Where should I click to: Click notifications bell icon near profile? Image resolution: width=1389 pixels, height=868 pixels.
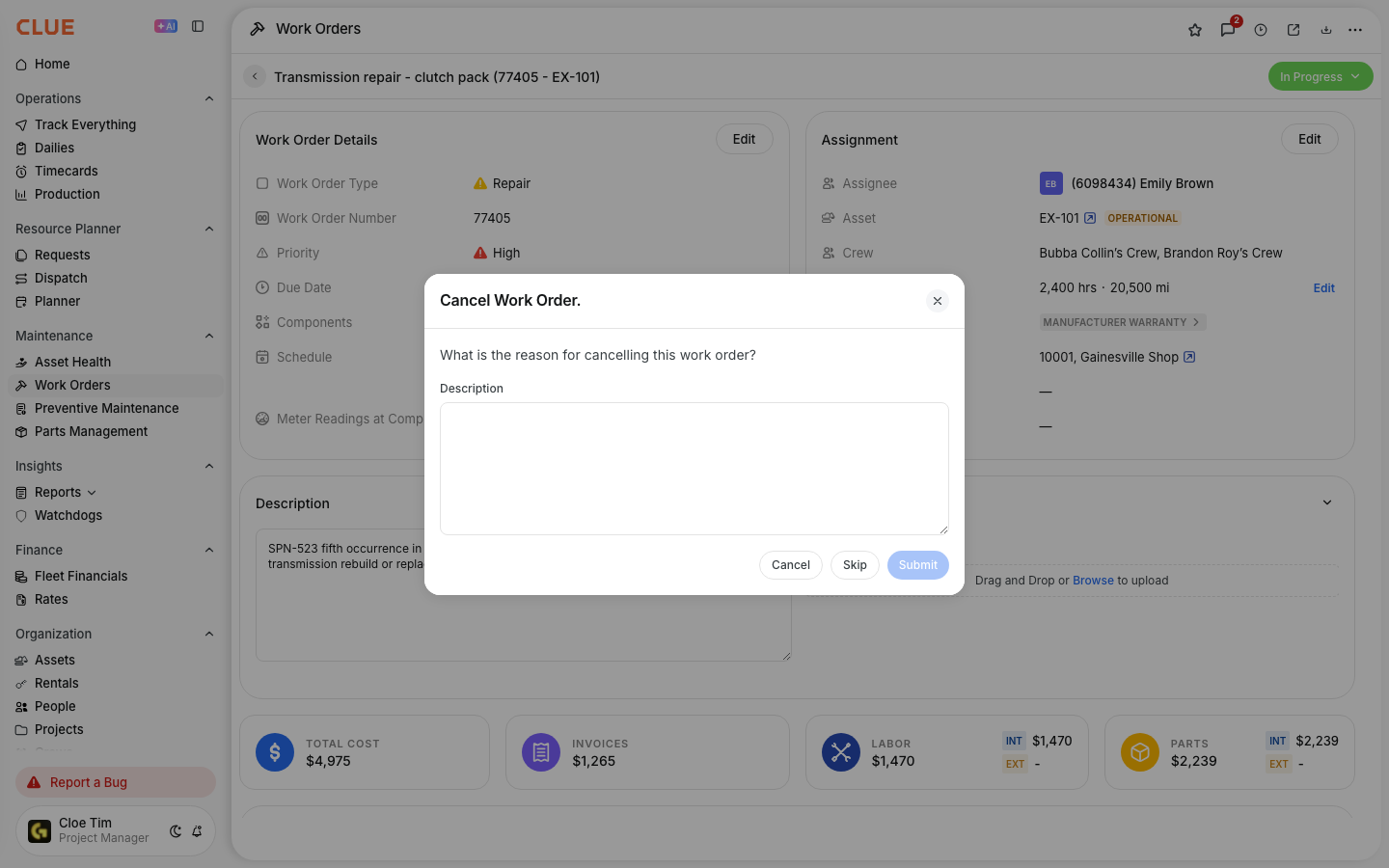pyautogui.click(x=197, y=831)
